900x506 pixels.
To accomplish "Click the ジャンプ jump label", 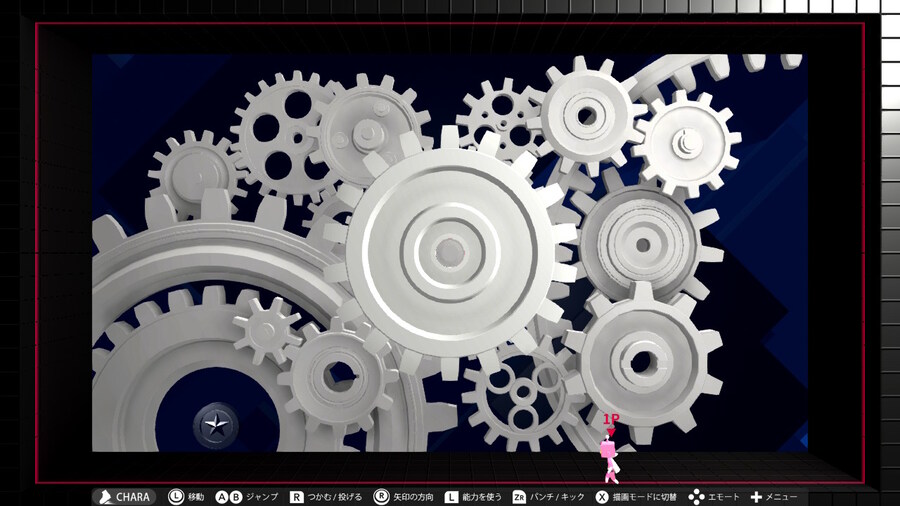I will point(262,496).
